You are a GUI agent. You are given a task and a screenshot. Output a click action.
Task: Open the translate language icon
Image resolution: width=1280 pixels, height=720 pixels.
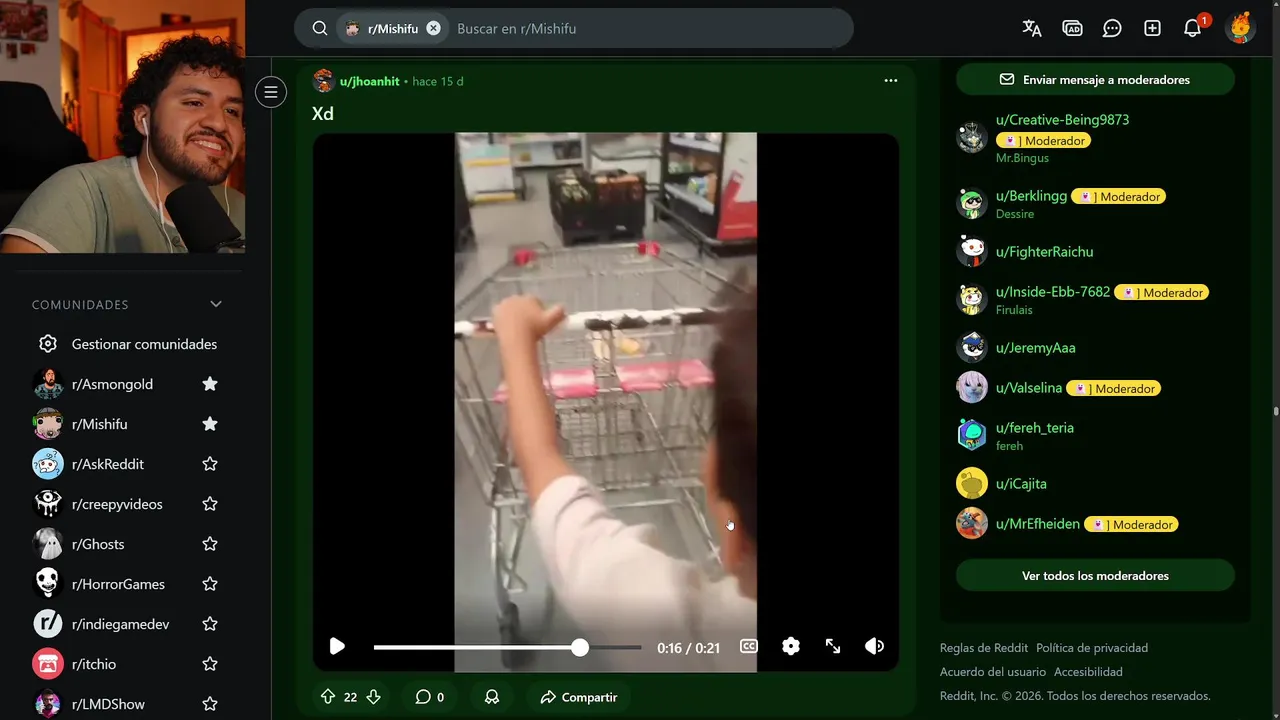(x=1032, y=28)
